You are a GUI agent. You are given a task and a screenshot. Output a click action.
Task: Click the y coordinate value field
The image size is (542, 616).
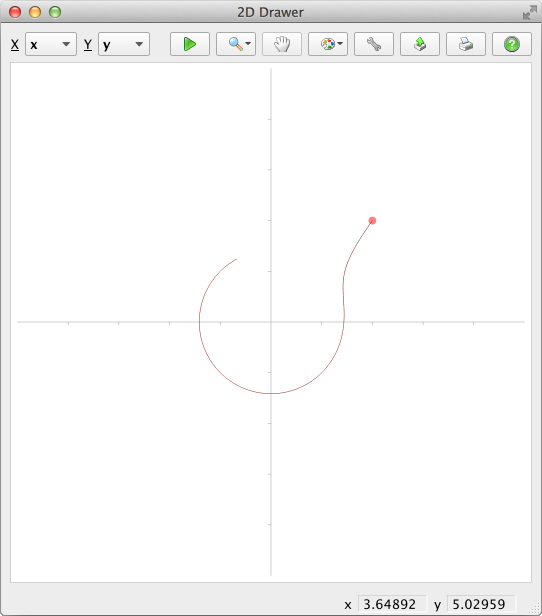pyautogui.click(x=481, y=604)
